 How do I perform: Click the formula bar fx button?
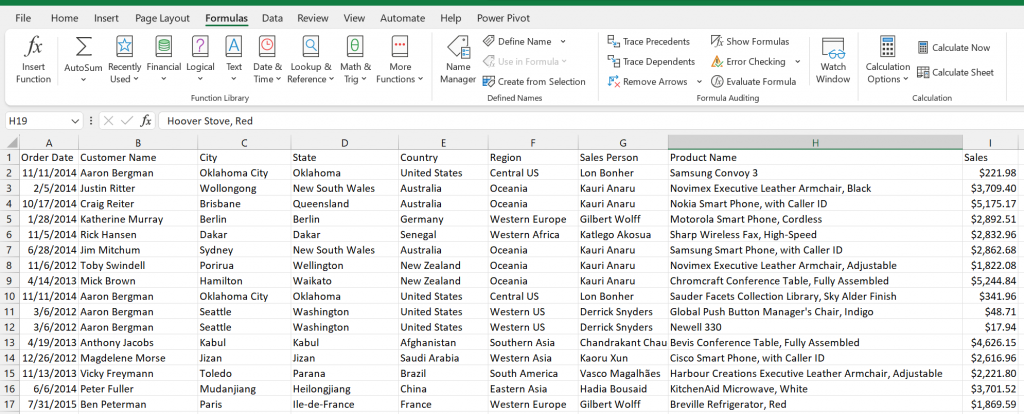coord(146,121)
